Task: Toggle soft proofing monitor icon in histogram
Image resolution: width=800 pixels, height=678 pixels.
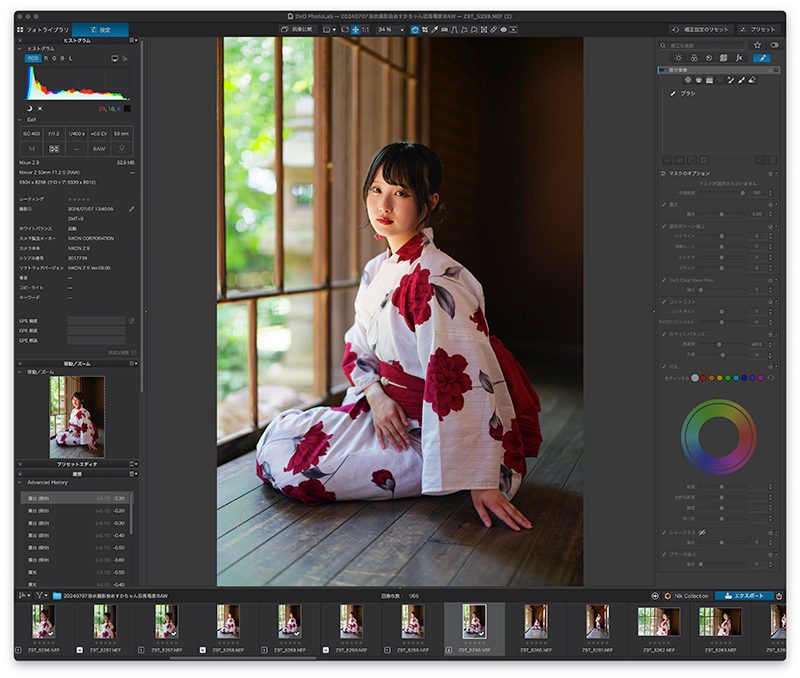Action: [114, 58]
